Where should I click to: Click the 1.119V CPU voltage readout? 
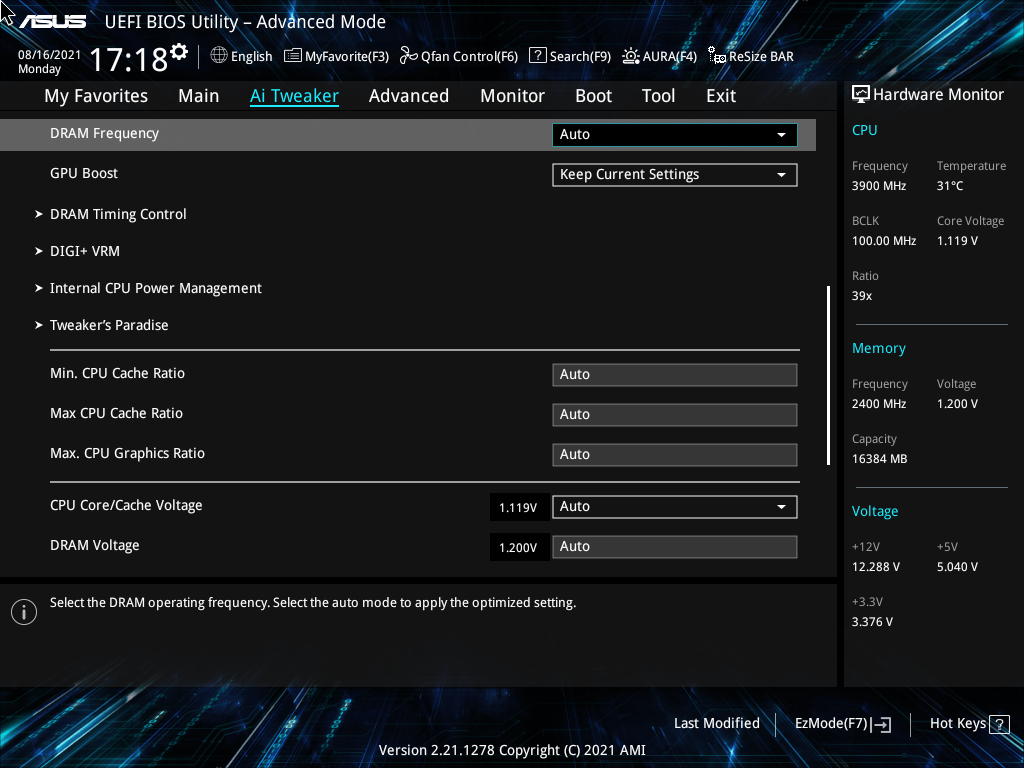tap(518, 507)
